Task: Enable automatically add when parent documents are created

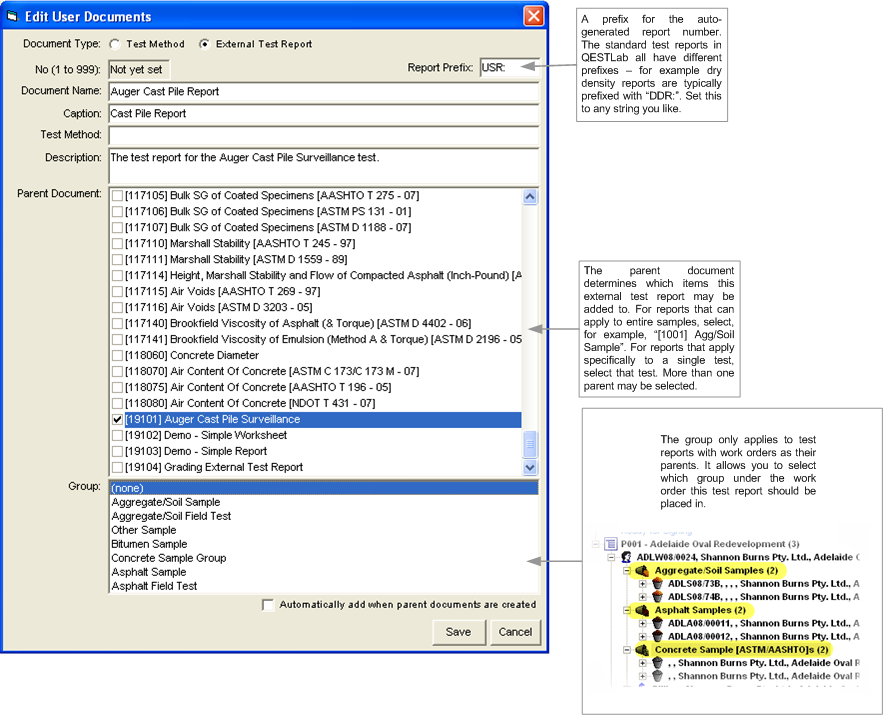Action: (267, 605)
